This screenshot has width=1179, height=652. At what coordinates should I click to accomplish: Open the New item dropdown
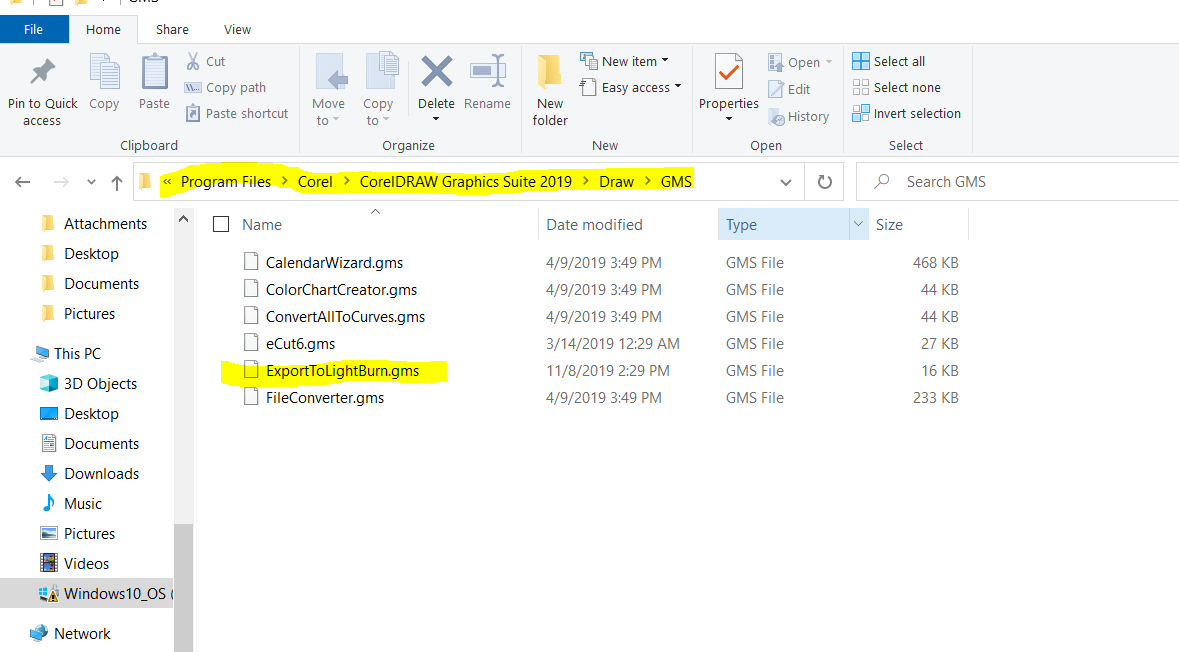(630, 61)
